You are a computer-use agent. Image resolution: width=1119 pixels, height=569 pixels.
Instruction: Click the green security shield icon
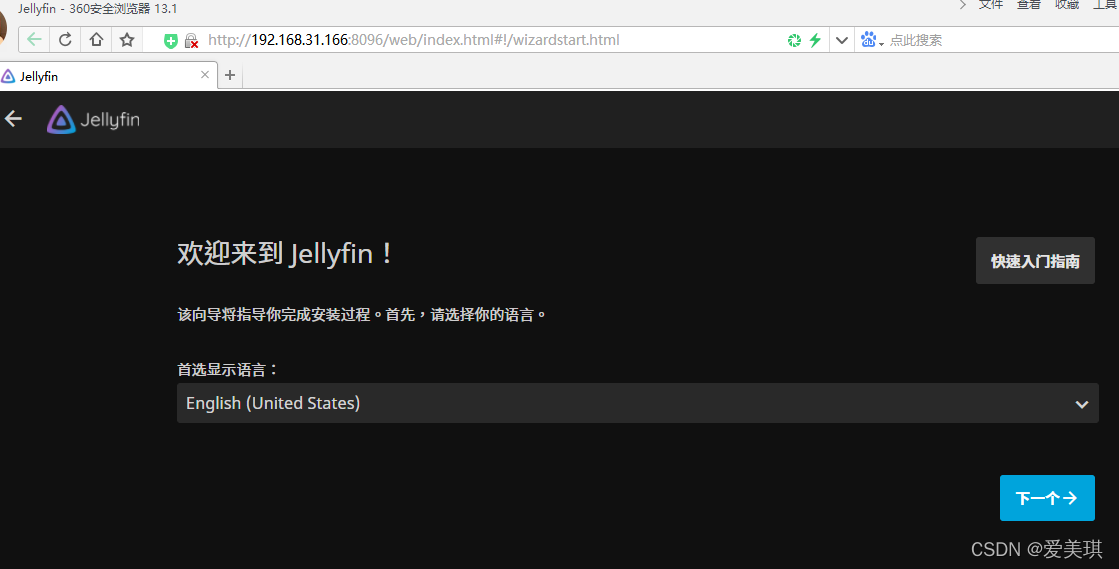[x=171, y=41]
